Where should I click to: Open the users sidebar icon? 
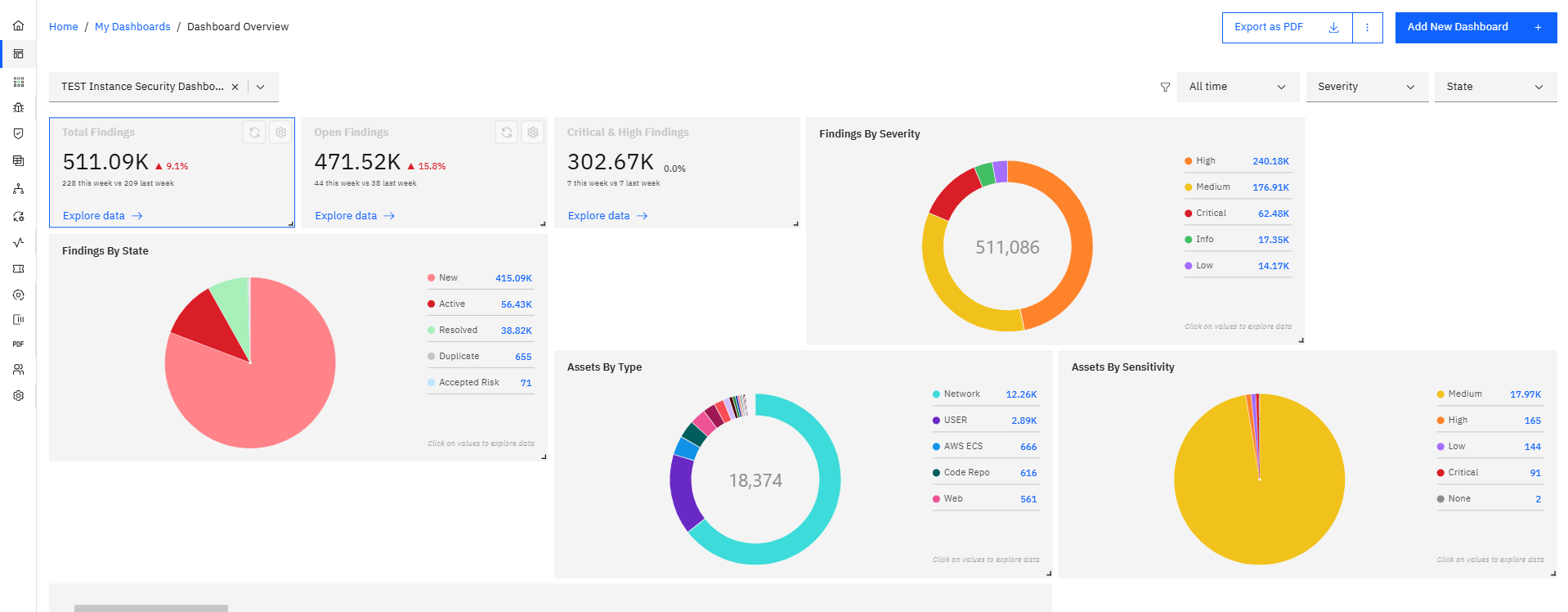tap(18, 370)
